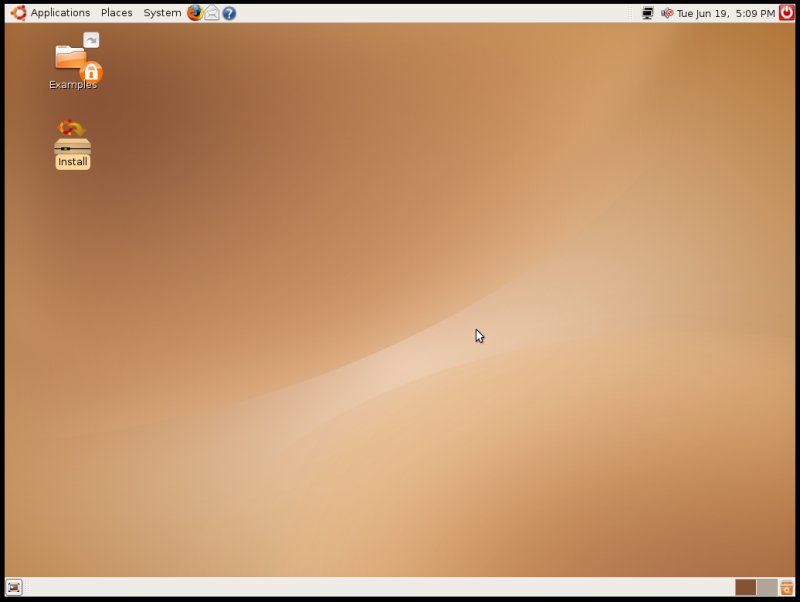Open the Places menu
Image resolution: width=800 pixels, height=602 pixels.
pos(116,12)
